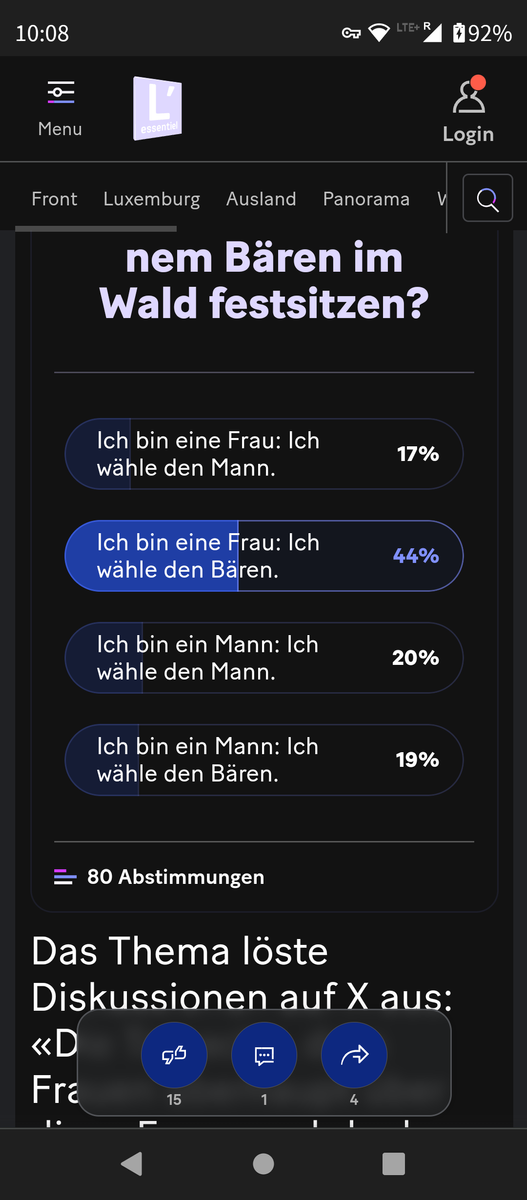The height and width of the screenshot is (1200, 527).
Task: Select 'Ich bin ein Mann: Ich wähle den Mann' option
Action: click(x=264, y=658)
